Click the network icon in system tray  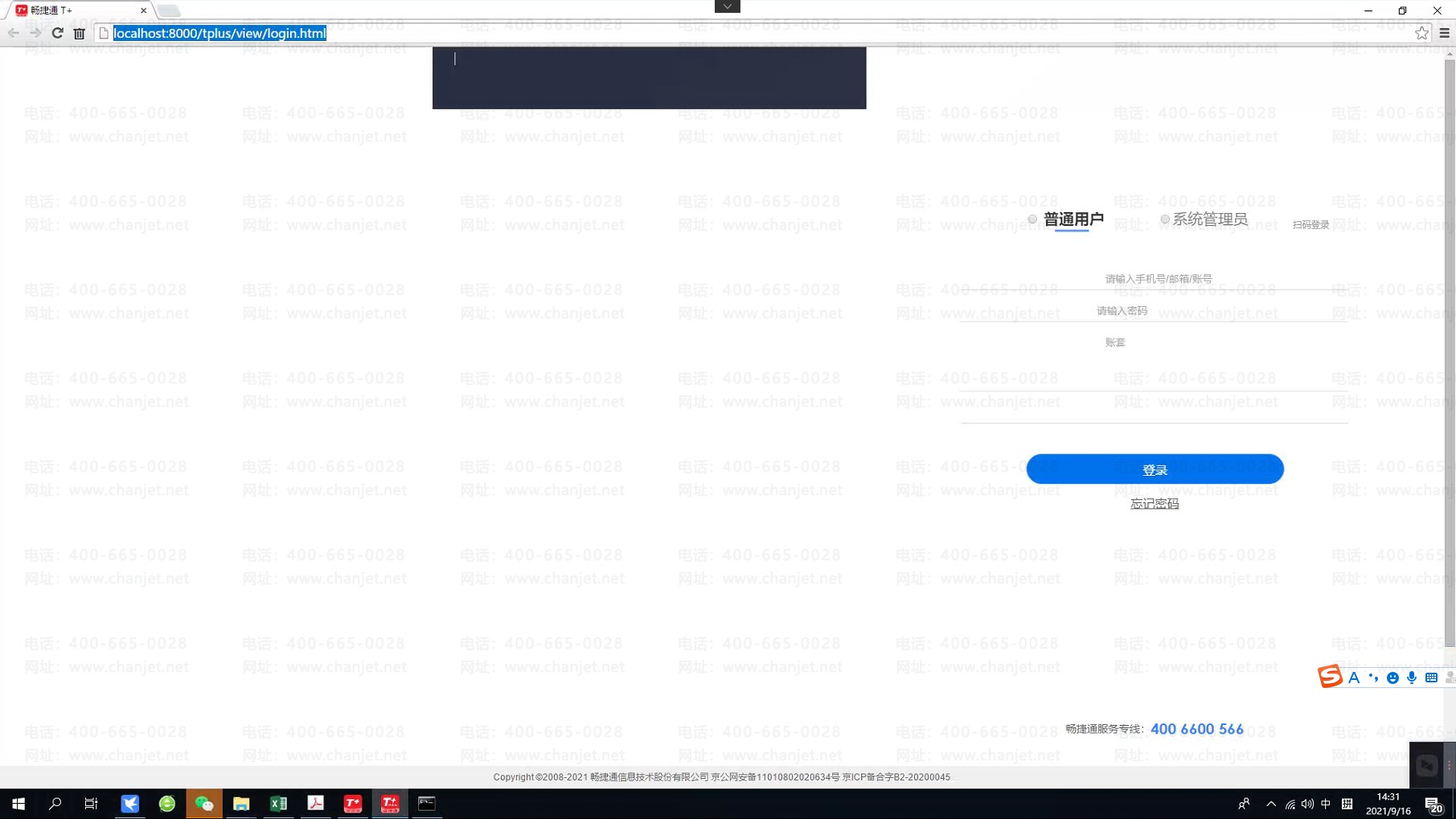click(1290, 805)
